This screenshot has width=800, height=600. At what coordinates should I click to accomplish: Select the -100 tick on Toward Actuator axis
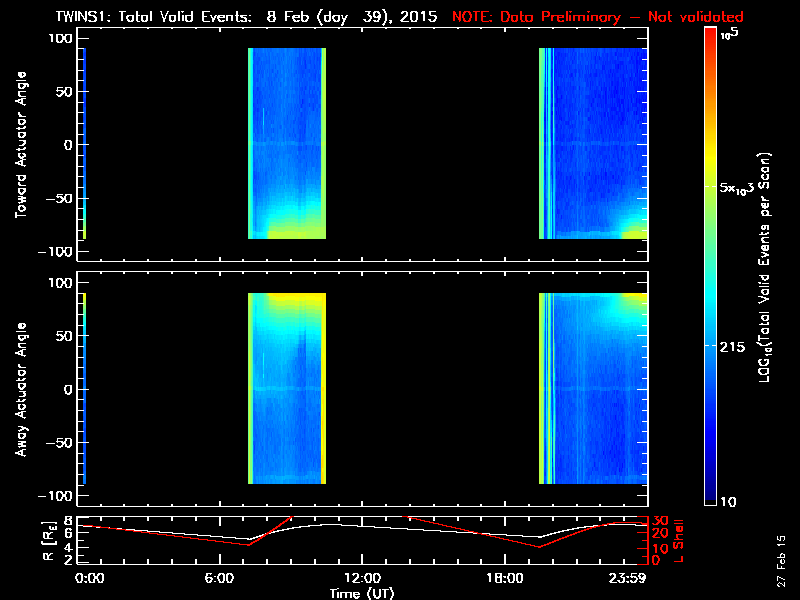[x=56, y=252]
